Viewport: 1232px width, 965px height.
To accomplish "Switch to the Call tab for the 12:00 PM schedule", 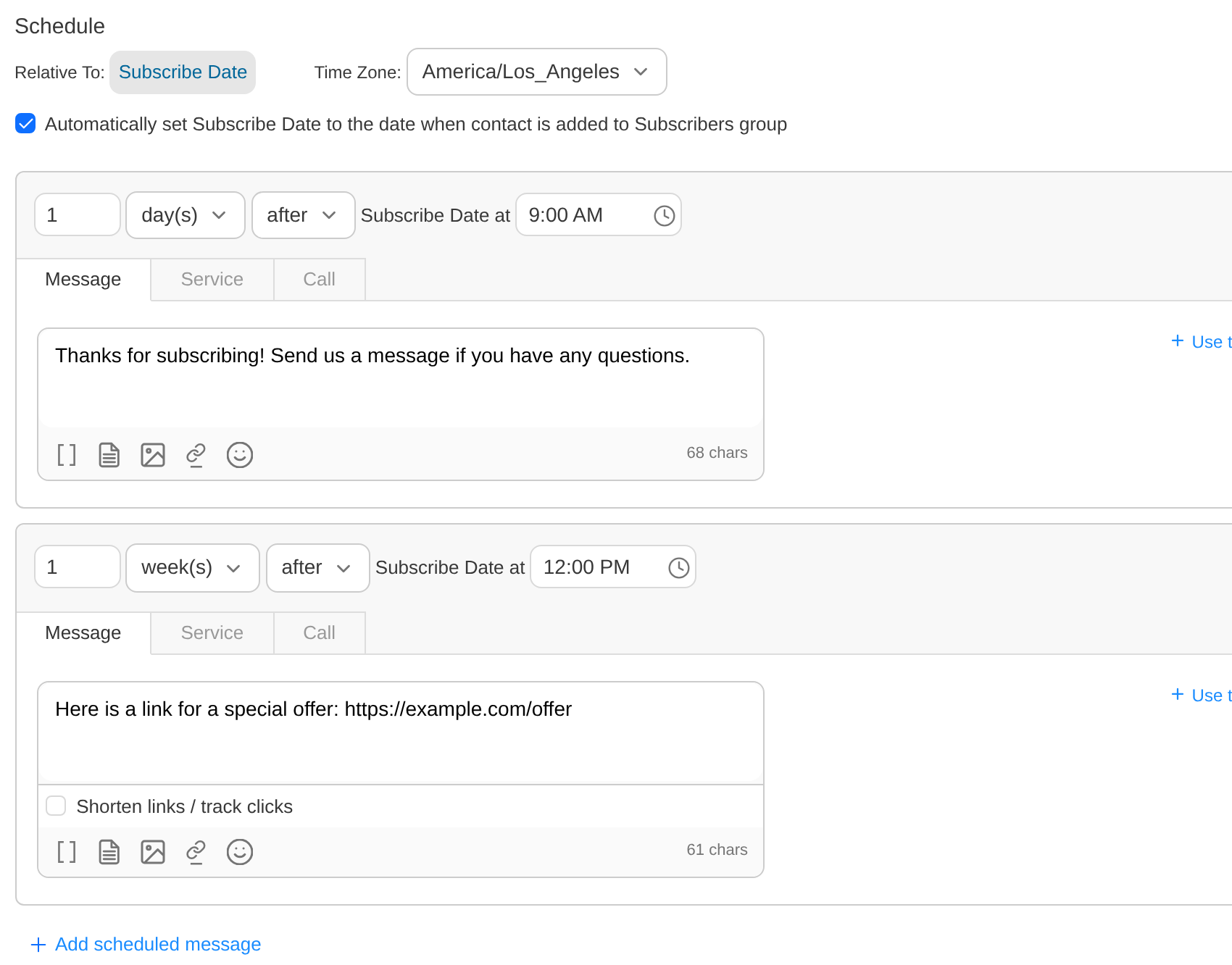I will point(320,633).
